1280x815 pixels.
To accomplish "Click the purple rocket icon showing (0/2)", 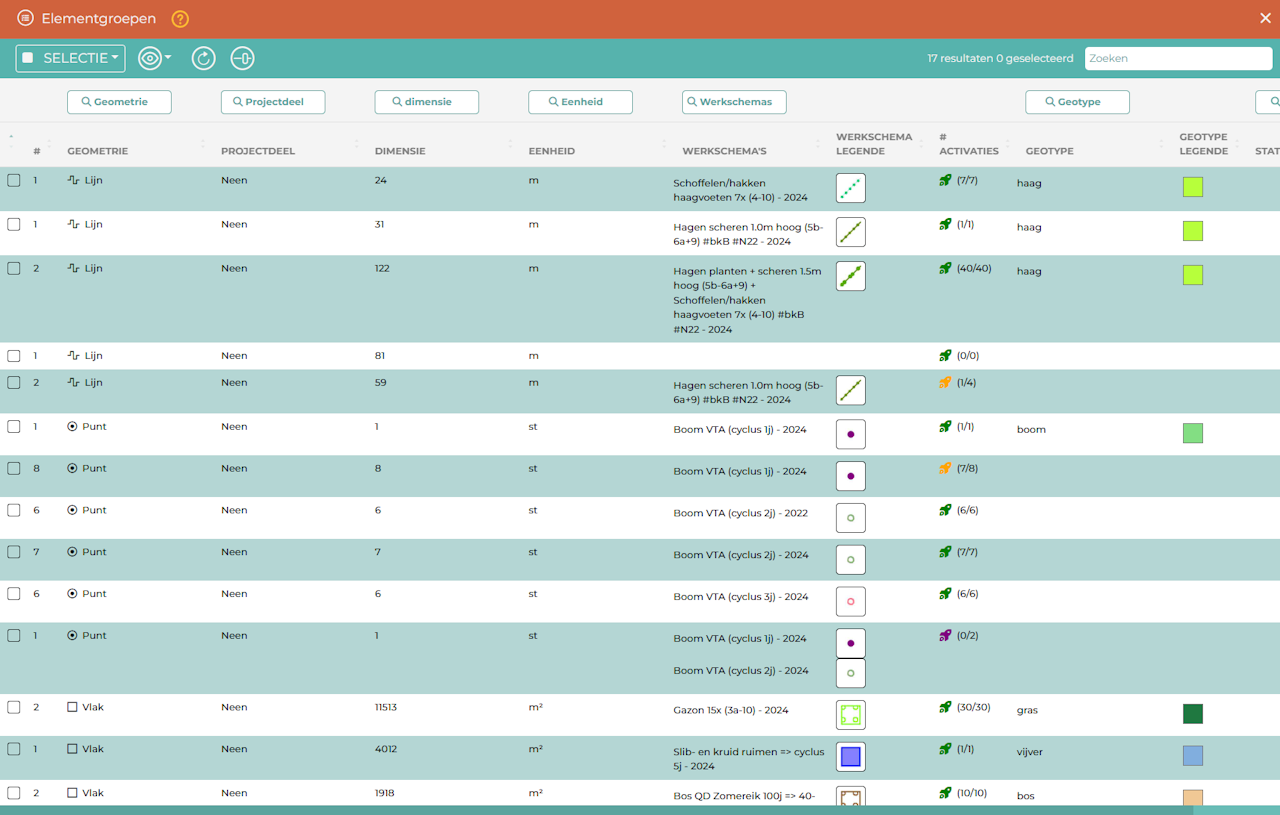I will click(x=945, y=636).
